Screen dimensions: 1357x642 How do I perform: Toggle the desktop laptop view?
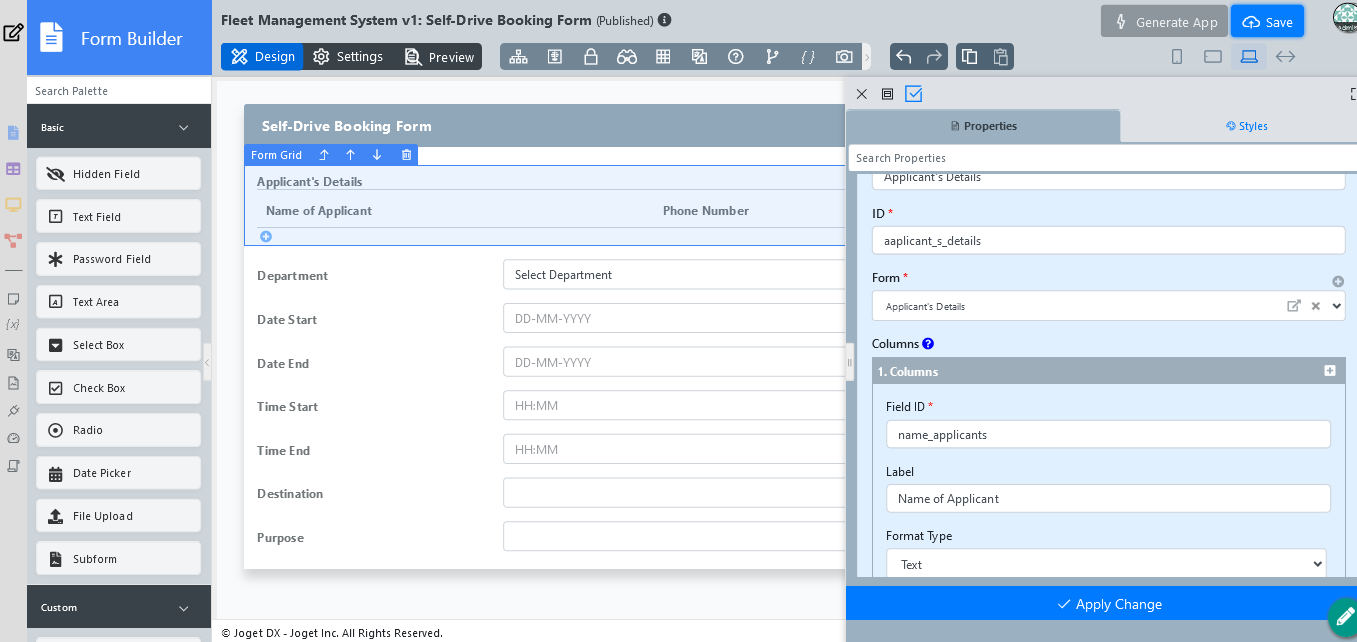coord(1249,57)
